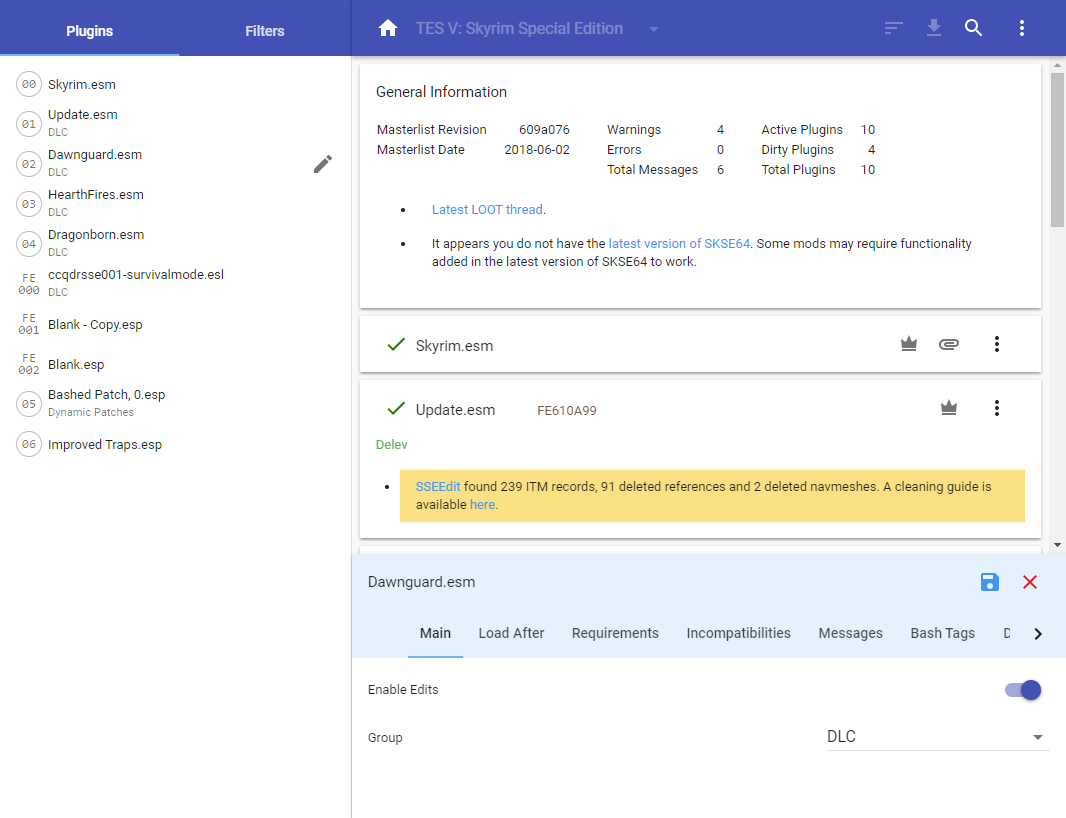1066x818 pixels.
Task: Save Dawnguard.esm metadata with floppy icon
Action: (990, 582)
